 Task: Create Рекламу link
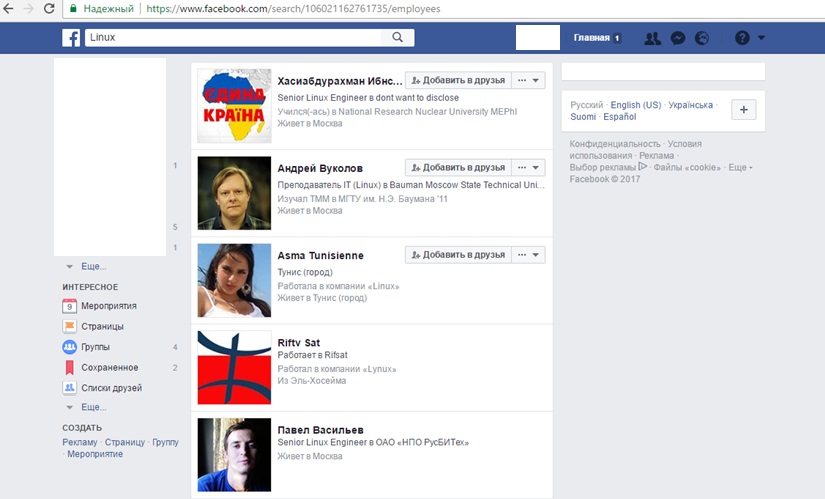[80, 442]
